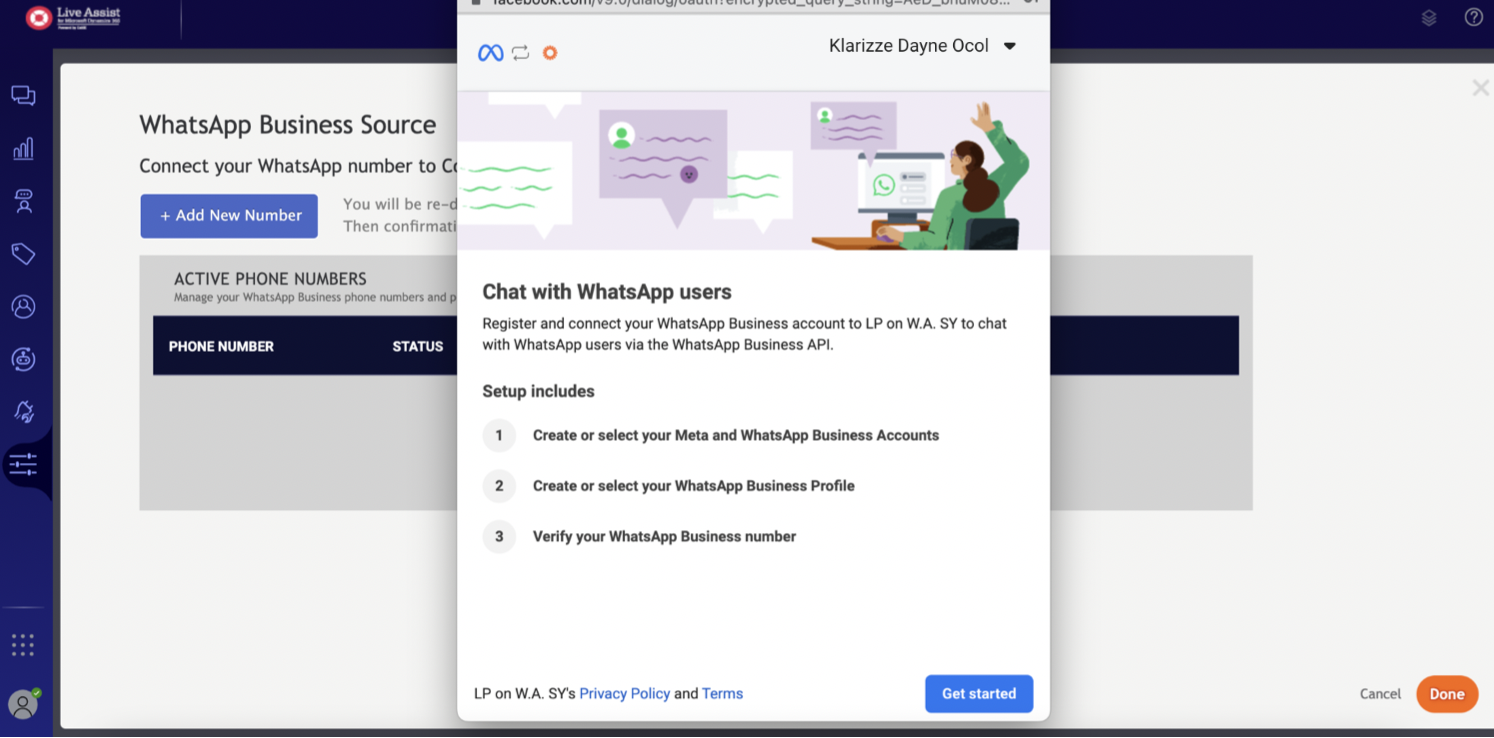Click the orange Done button
The image size is (1494, 738).
click(x=1447, y=694)
